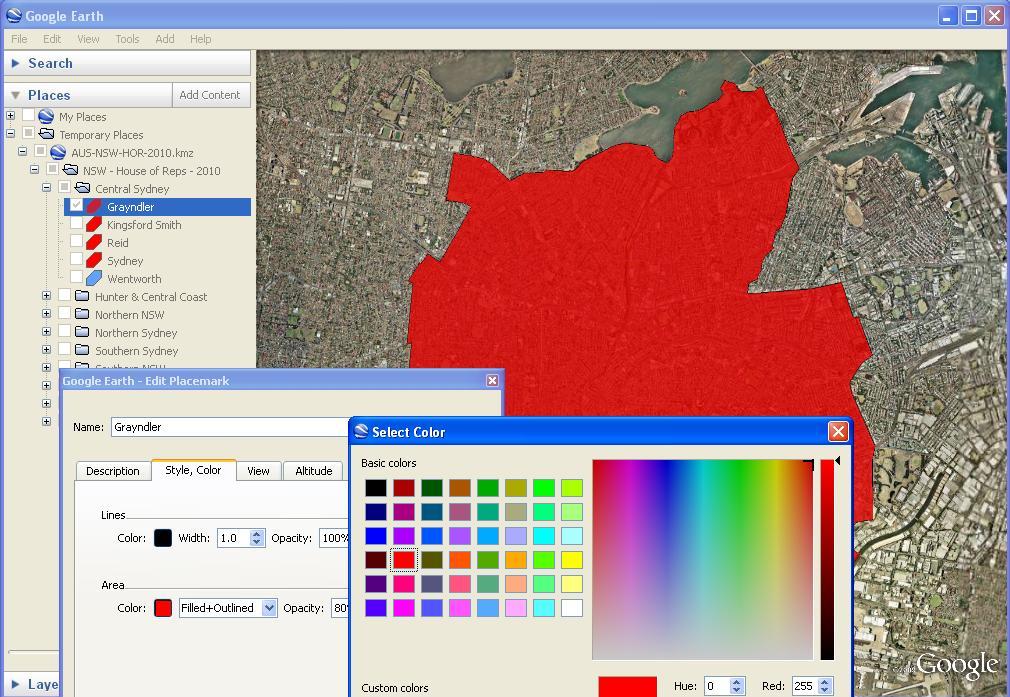Switch to the Description tab
The image size is (1010, 697).
point(113,471)
